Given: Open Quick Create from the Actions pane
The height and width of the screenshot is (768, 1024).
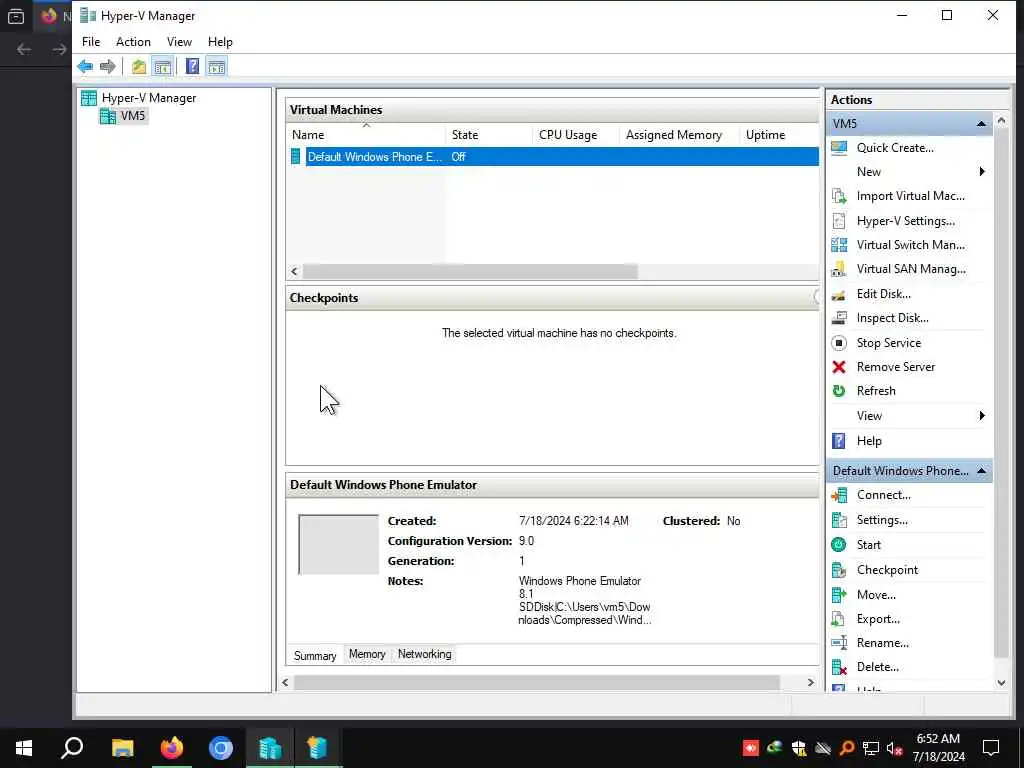Looking at the screenshot, I should [x=895, y=148].
